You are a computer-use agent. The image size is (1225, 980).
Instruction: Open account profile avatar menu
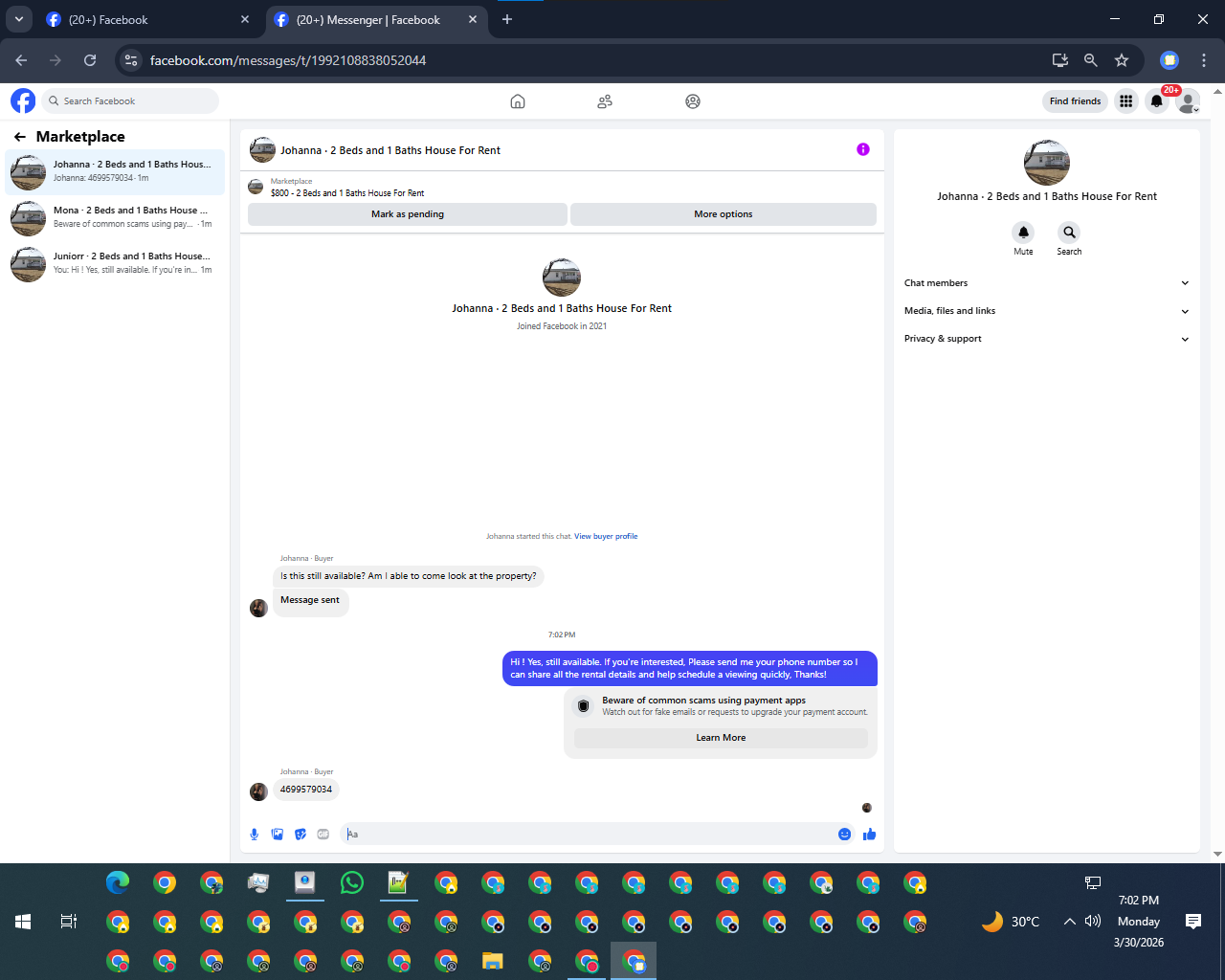(1188, 101)
